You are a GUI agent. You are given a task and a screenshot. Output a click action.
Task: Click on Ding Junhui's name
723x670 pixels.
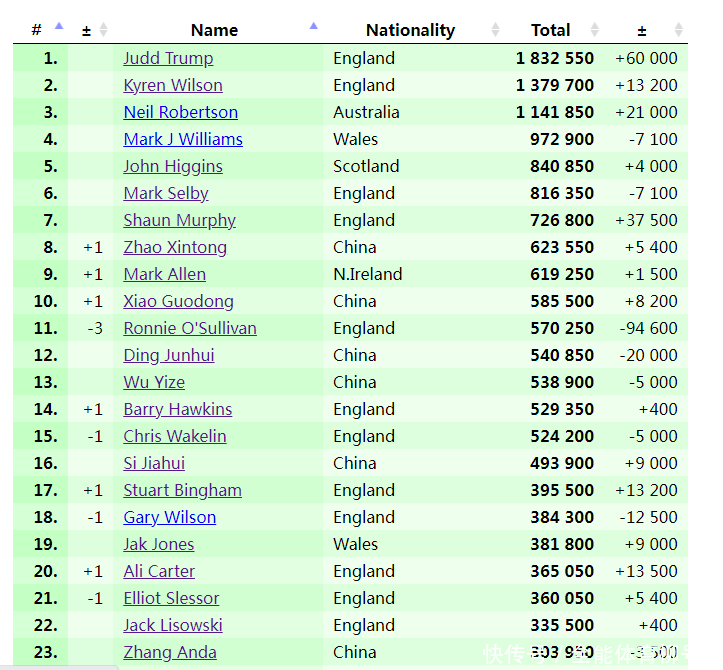(x=169, y=355)
